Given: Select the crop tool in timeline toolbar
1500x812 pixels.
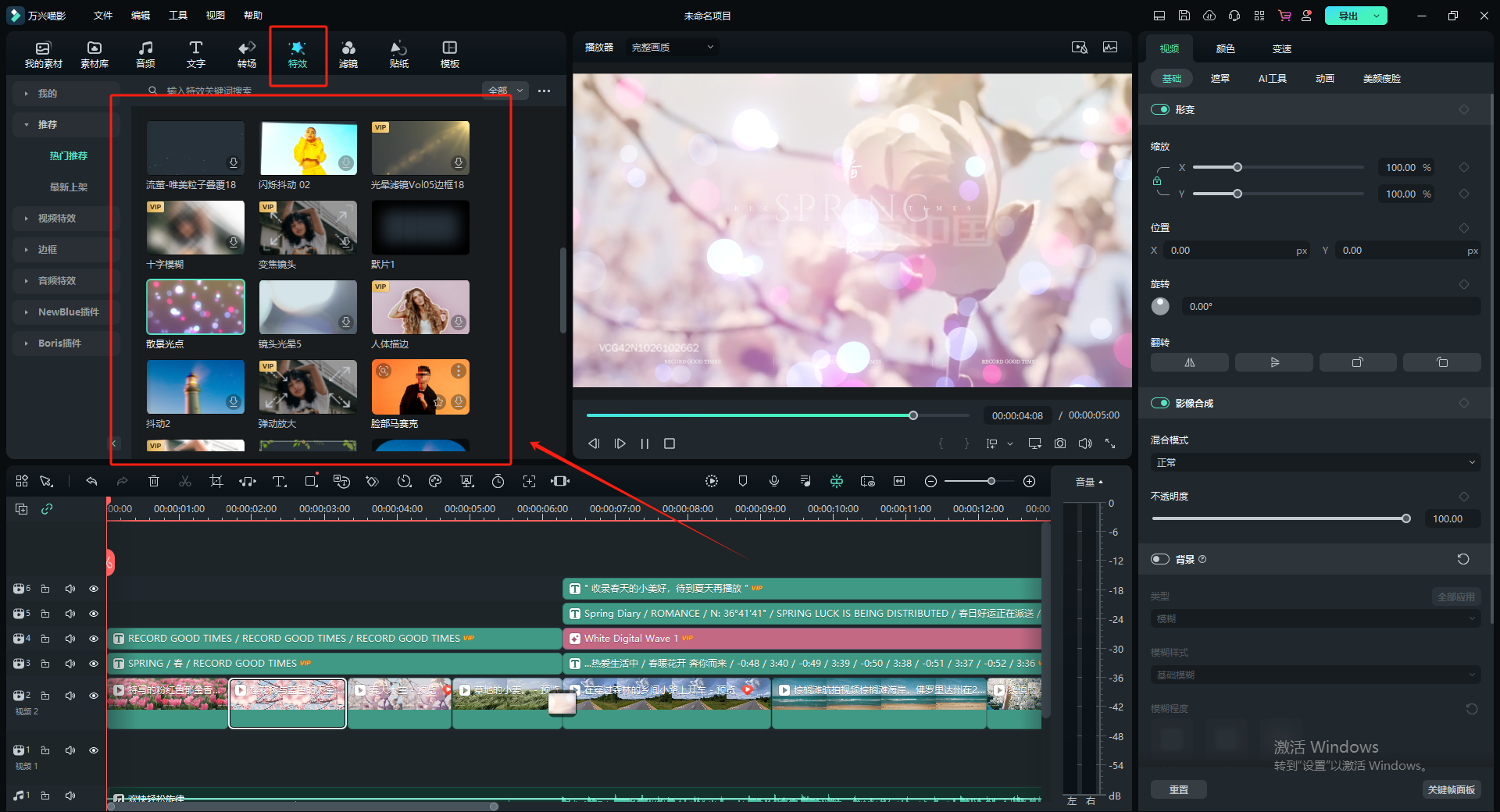Looking at the screenshot, I should (x=216, y=482).
